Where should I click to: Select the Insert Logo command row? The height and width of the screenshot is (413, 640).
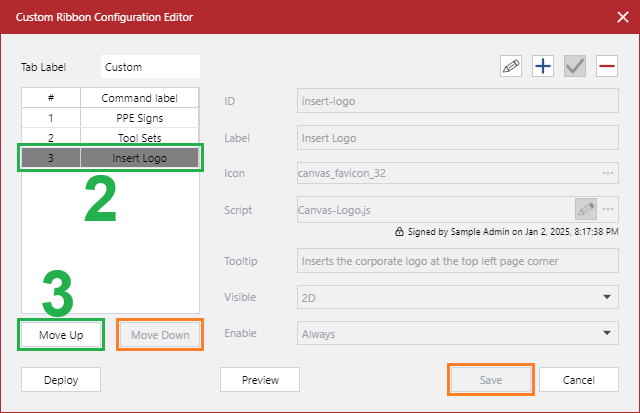(110, 158)
